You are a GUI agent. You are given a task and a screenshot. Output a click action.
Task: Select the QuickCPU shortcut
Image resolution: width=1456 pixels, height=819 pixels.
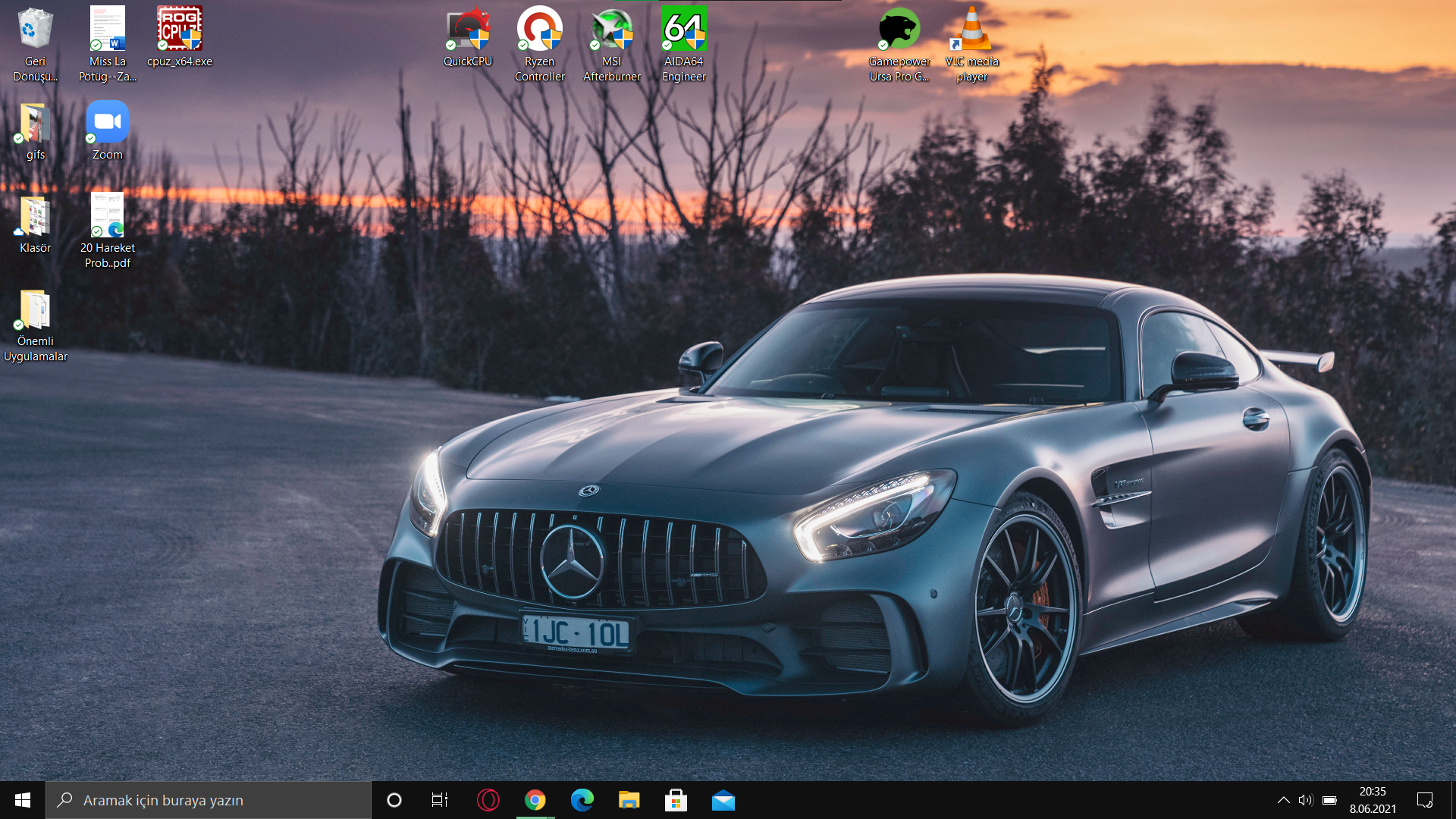[x=468, y=36]
